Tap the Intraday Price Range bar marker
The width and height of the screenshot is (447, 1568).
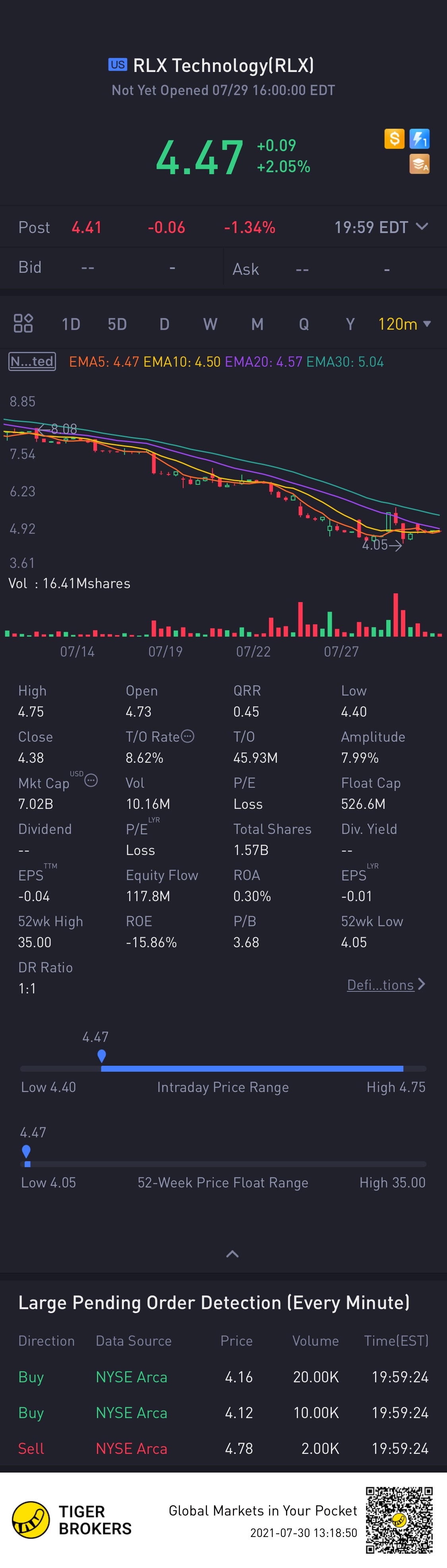(x=102, y=1056)
